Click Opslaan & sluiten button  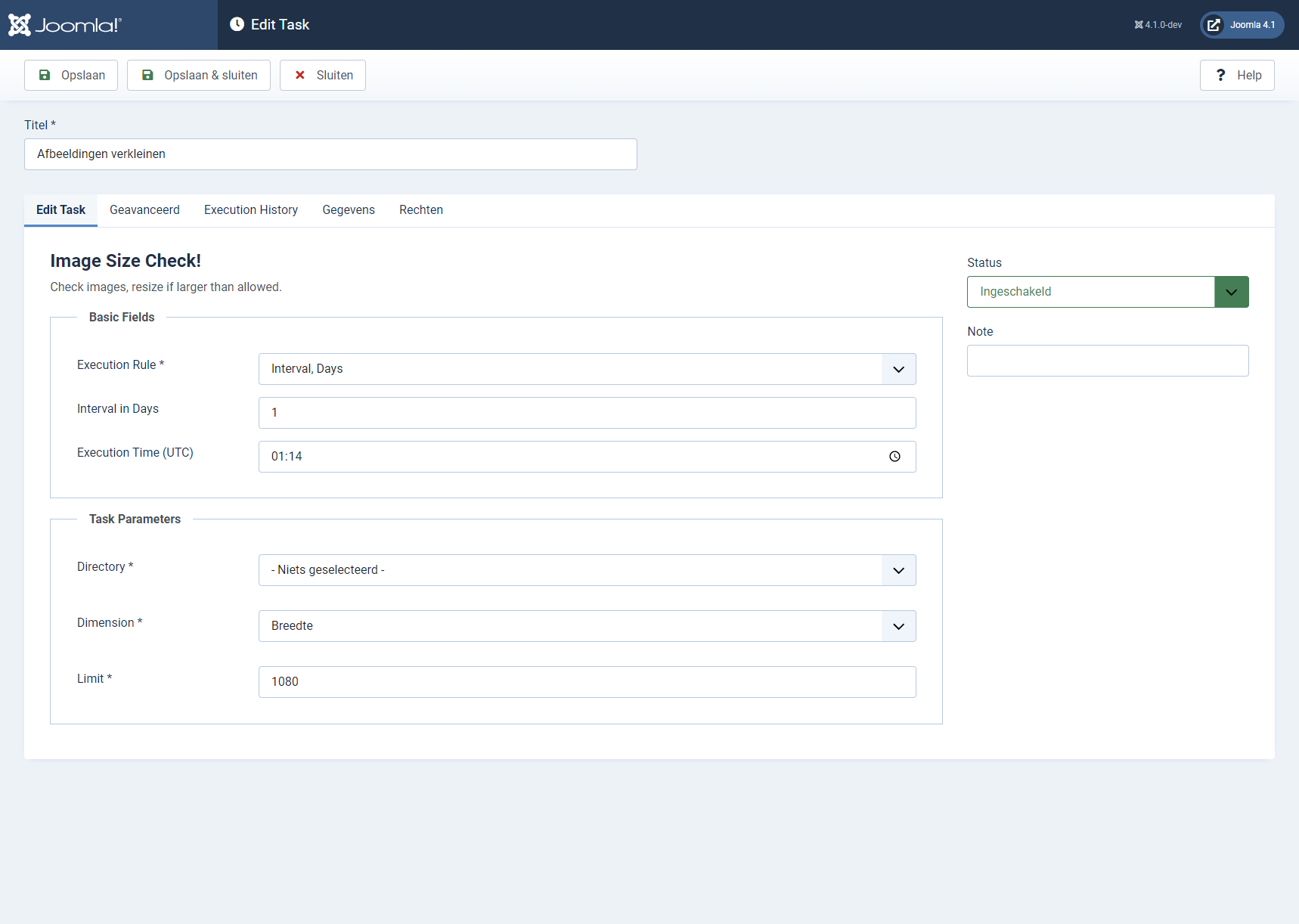tap(199, 76)
